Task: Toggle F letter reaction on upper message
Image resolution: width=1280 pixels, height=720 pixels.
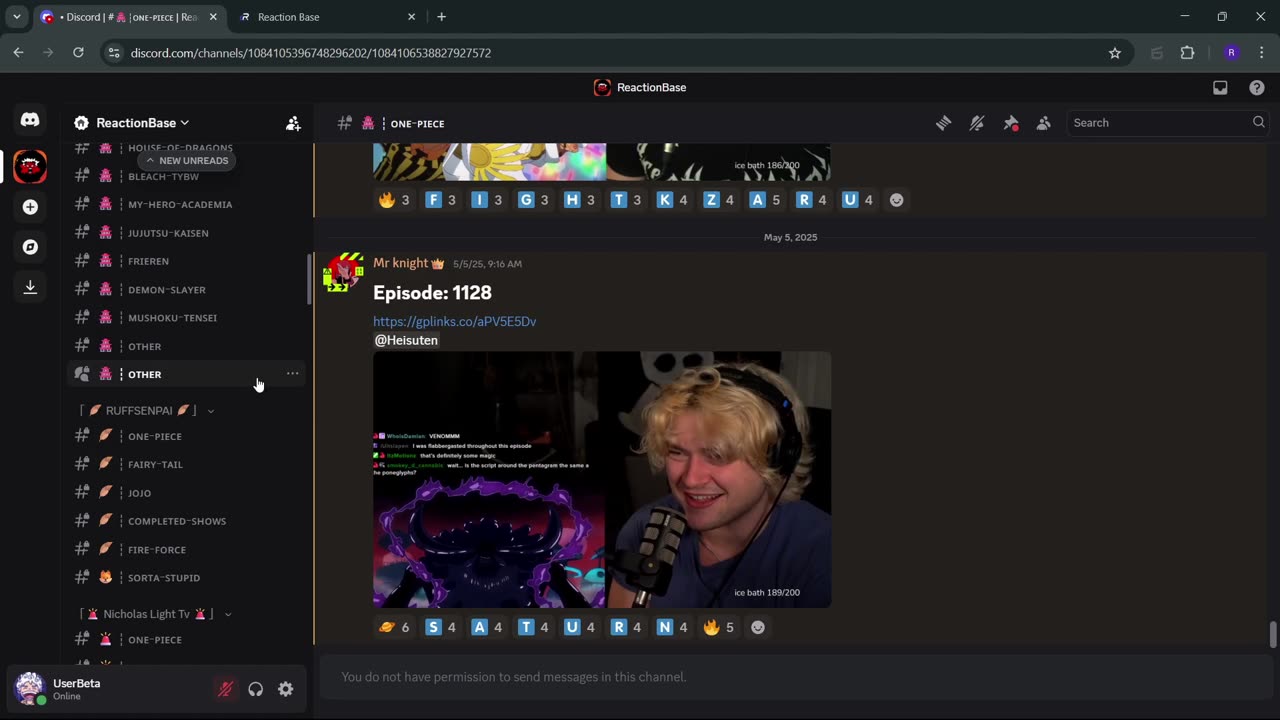Action: click(441, 200)
